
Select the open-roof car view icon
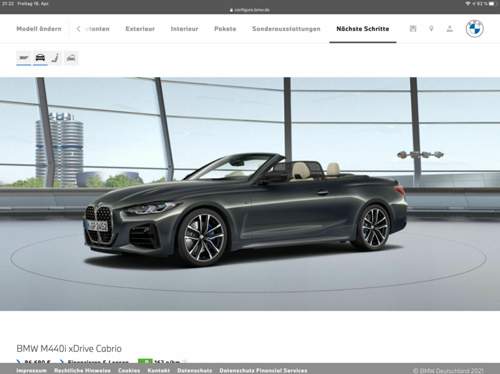[x=71, y=58]
